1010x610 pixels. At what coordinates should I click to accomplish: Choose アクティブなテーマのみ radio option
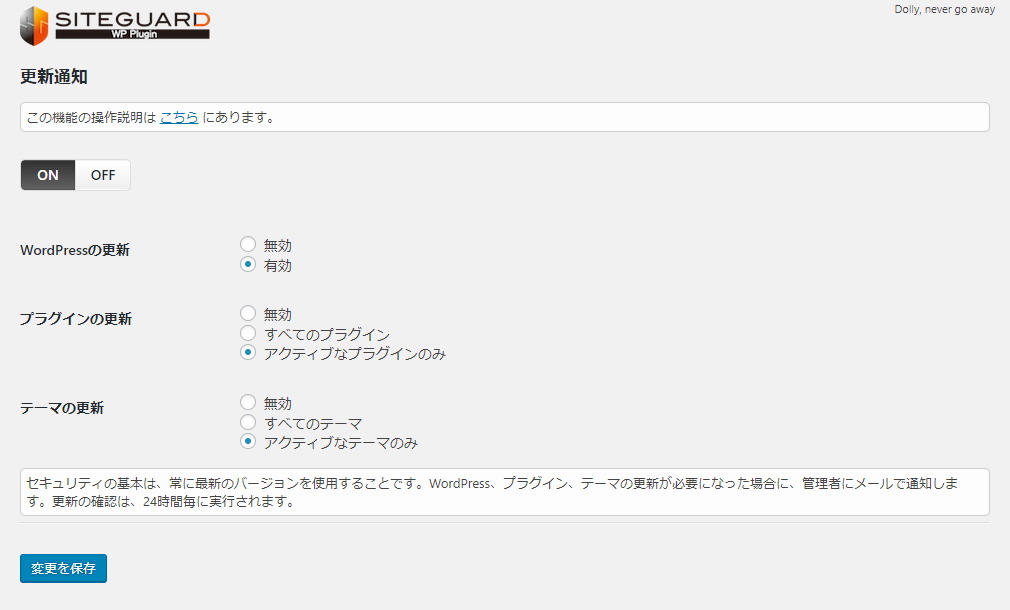click(x=248, y=442)
